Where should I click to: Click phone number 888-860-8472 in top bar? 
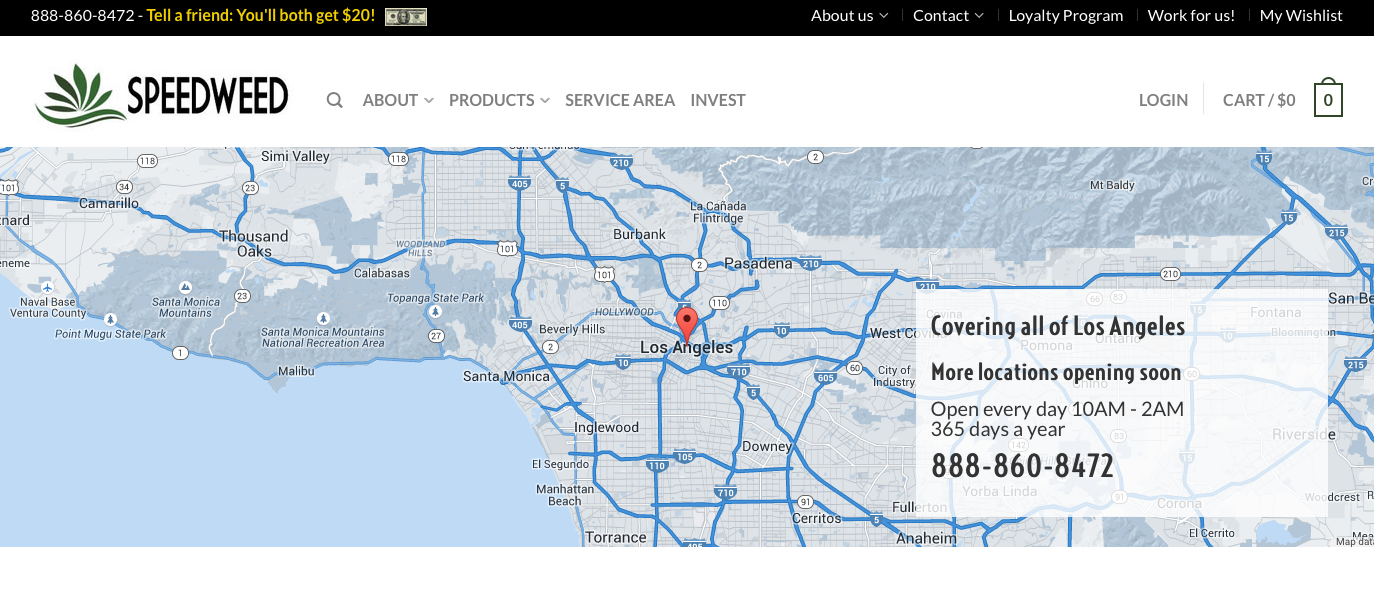[x=82, y=16]
